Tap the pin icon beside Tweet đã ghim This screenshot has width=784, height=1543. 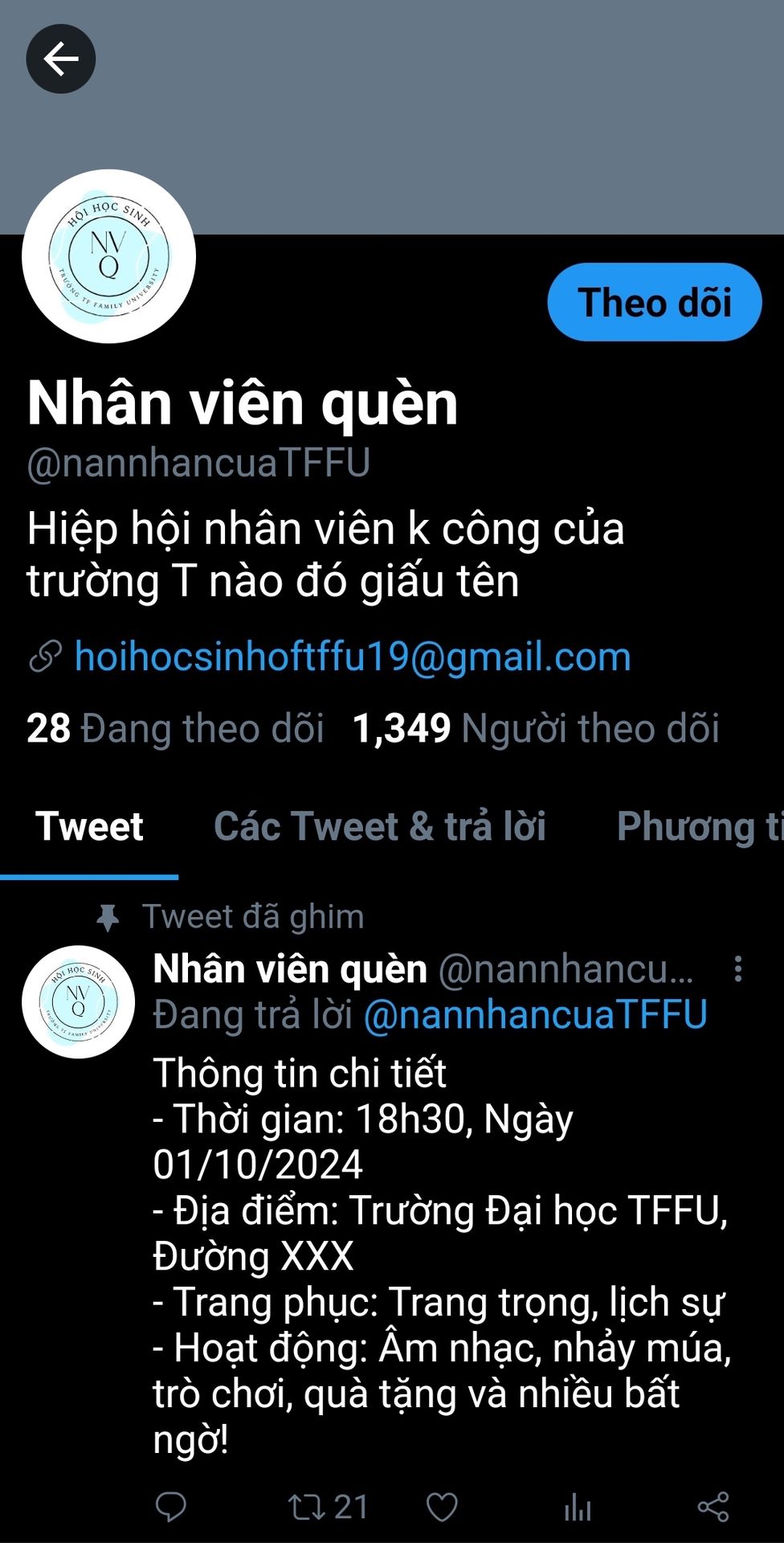(x=108, y=917)
